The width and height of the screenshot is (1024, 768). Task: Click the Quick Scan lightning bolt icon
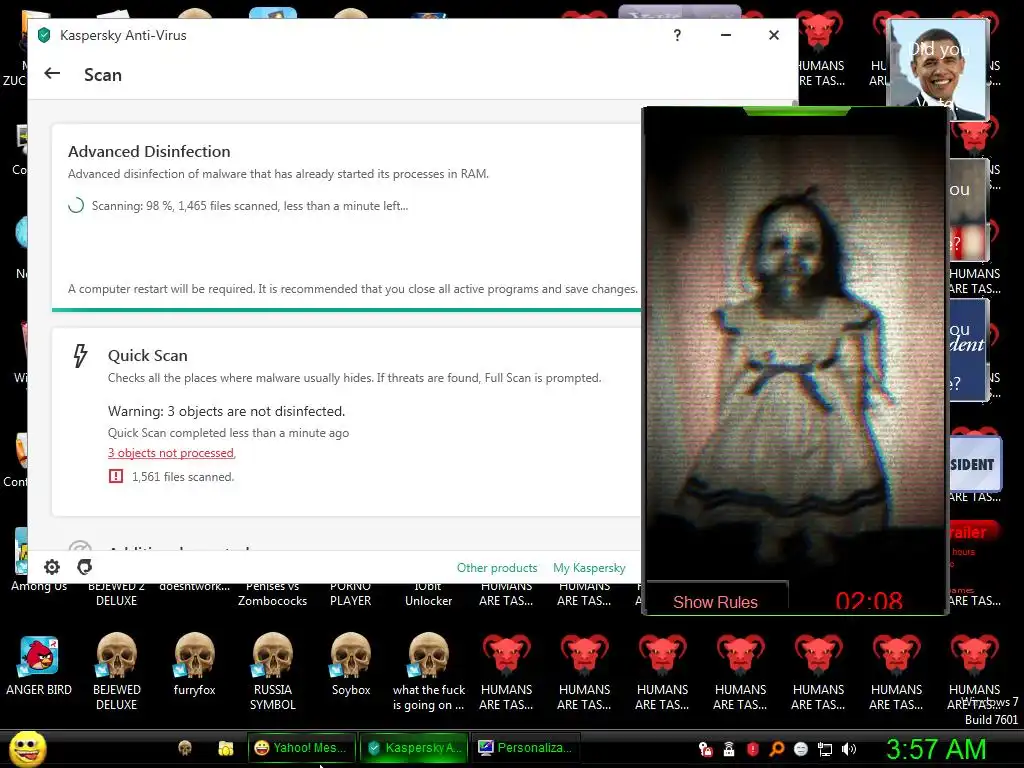click(80, 356)
